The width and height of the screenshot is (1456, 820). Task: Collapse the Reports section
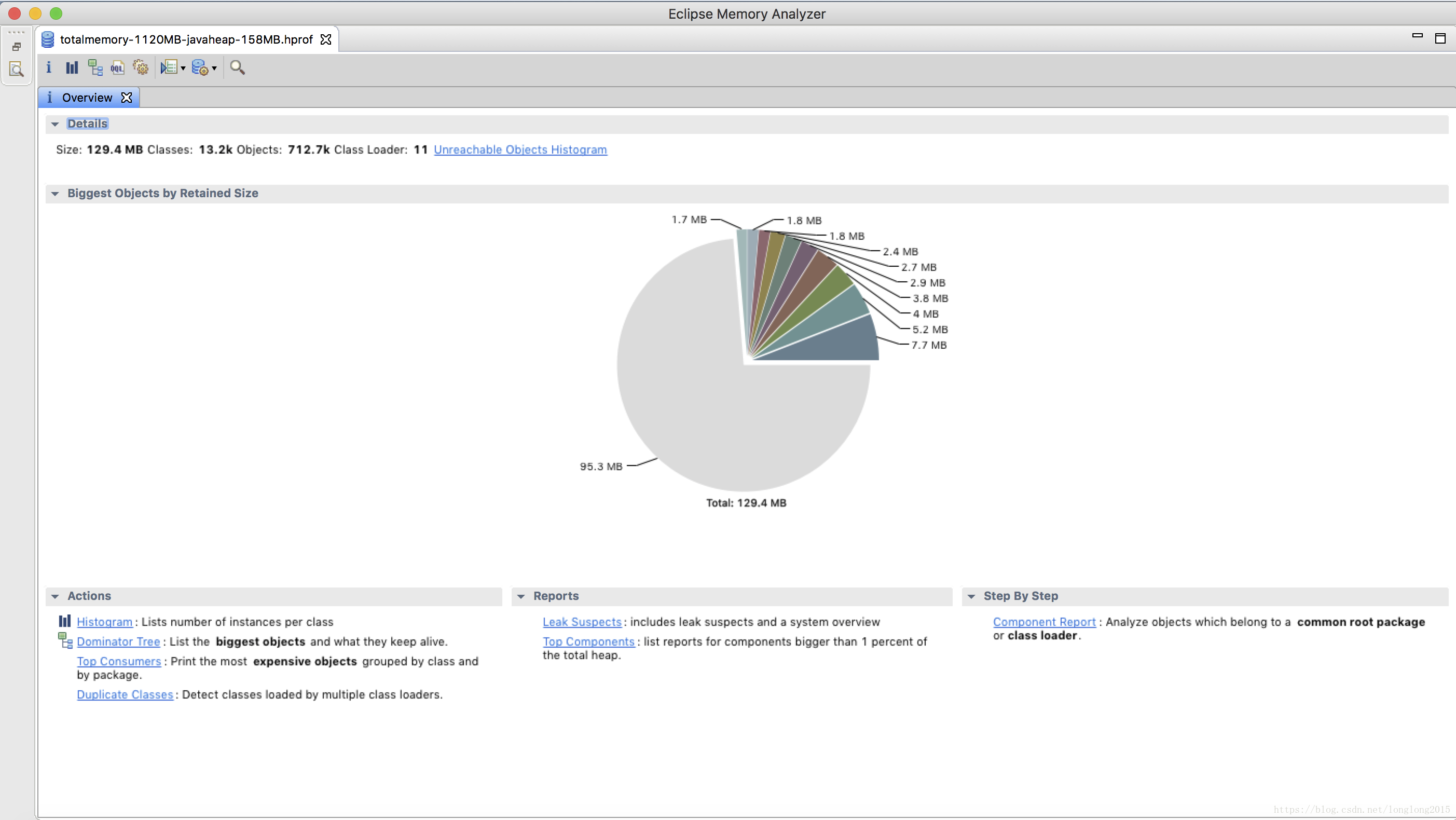tap(520, 596)
